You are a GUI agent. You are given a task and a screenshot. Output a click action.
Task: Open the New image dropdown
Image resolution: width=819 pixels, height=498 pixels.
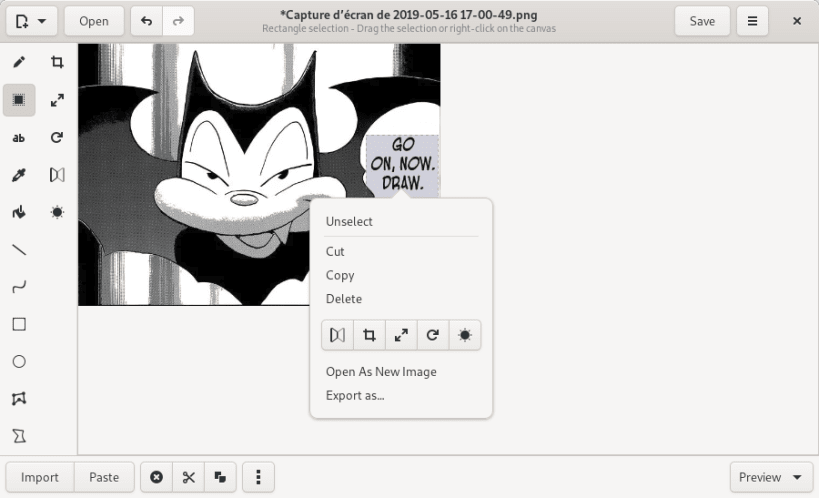point(31,21)
